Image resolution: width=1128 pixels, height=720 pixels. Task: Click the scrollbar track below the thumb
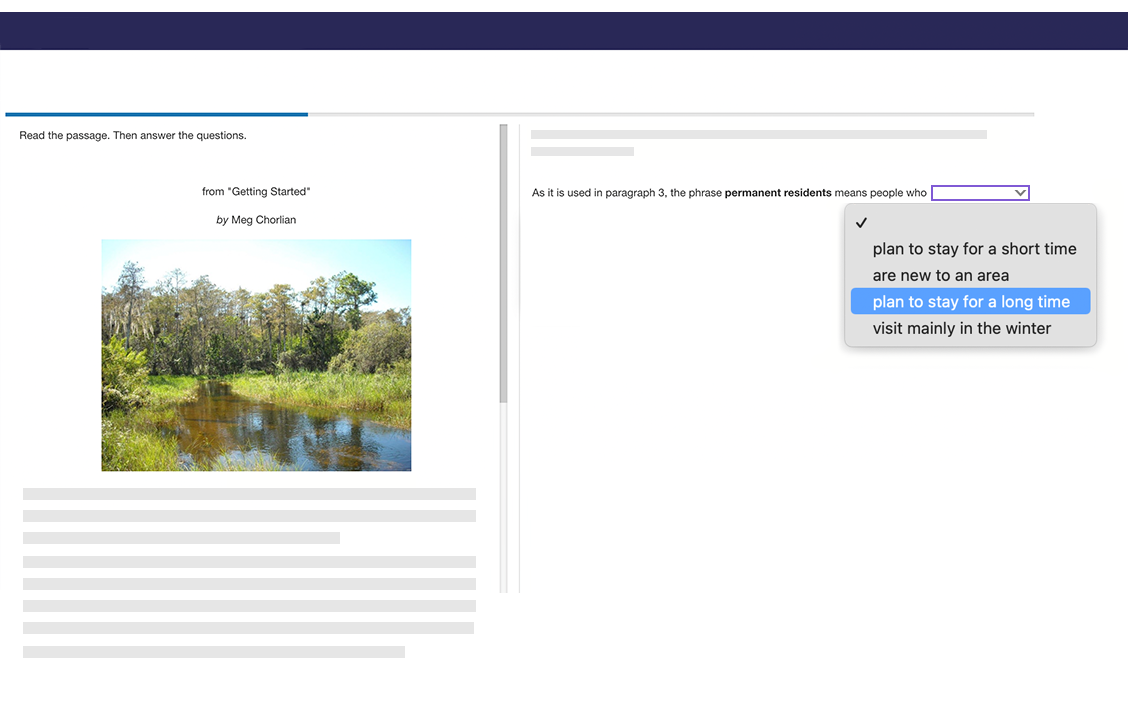[x=503, y=500]
